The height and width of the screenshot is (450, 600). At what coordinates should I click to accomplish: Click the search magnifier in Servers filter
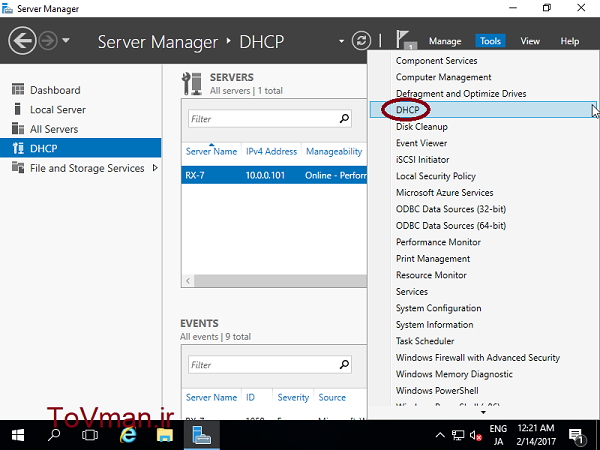pos(344,119)
